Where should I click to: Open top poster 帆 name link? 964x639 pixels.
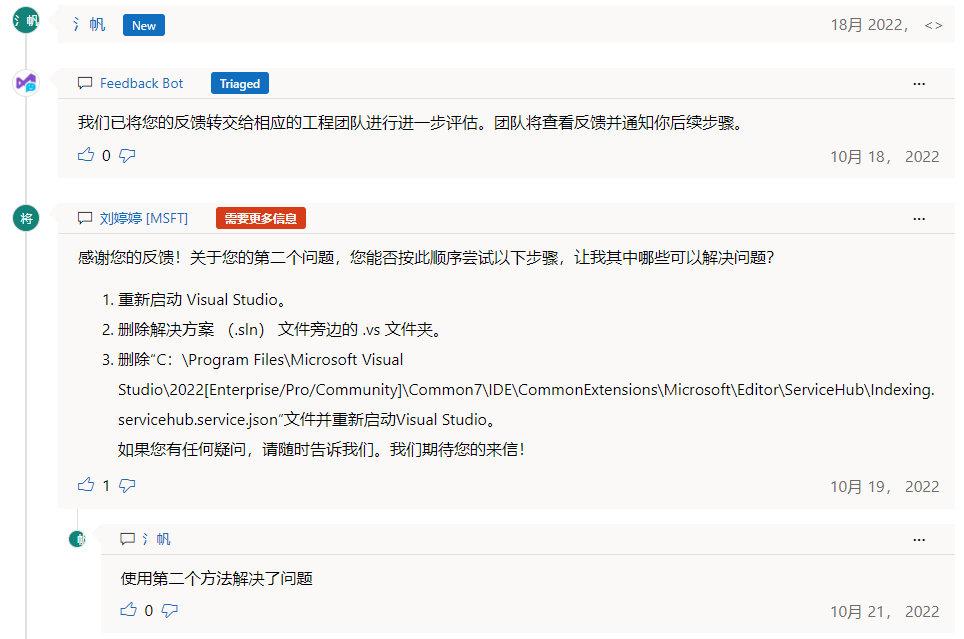pos(89,25)
